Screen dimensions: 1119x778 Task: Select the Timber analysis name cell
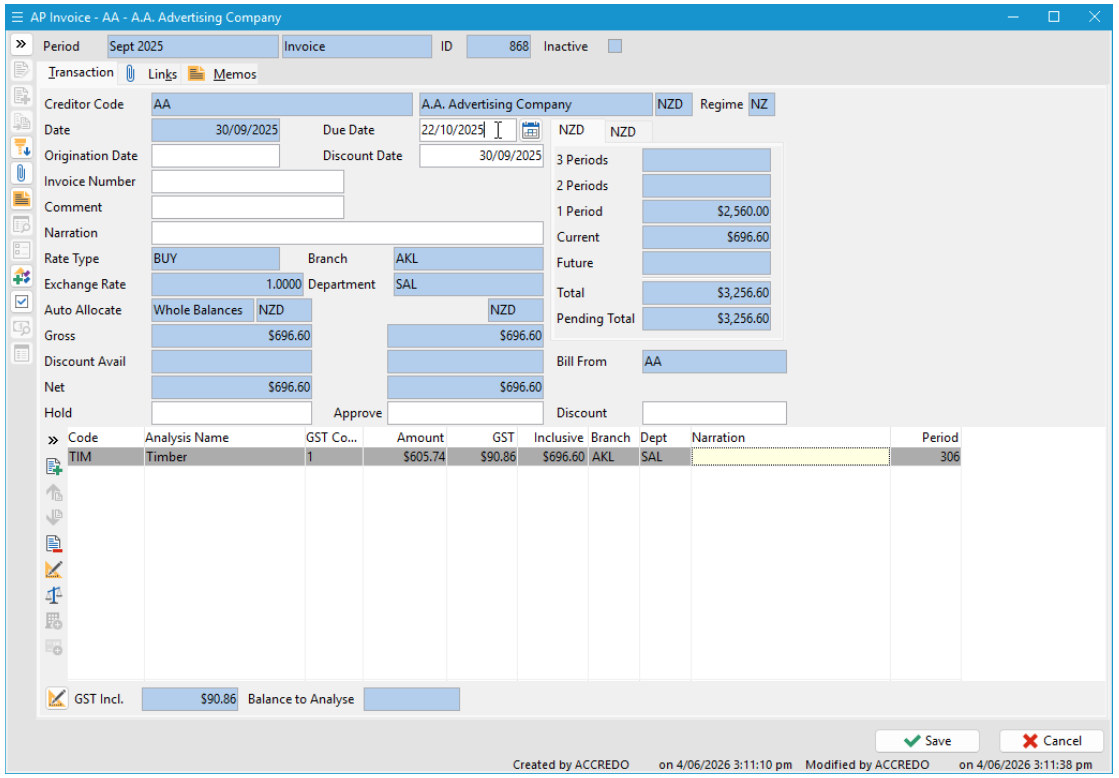tap(224, 457)
